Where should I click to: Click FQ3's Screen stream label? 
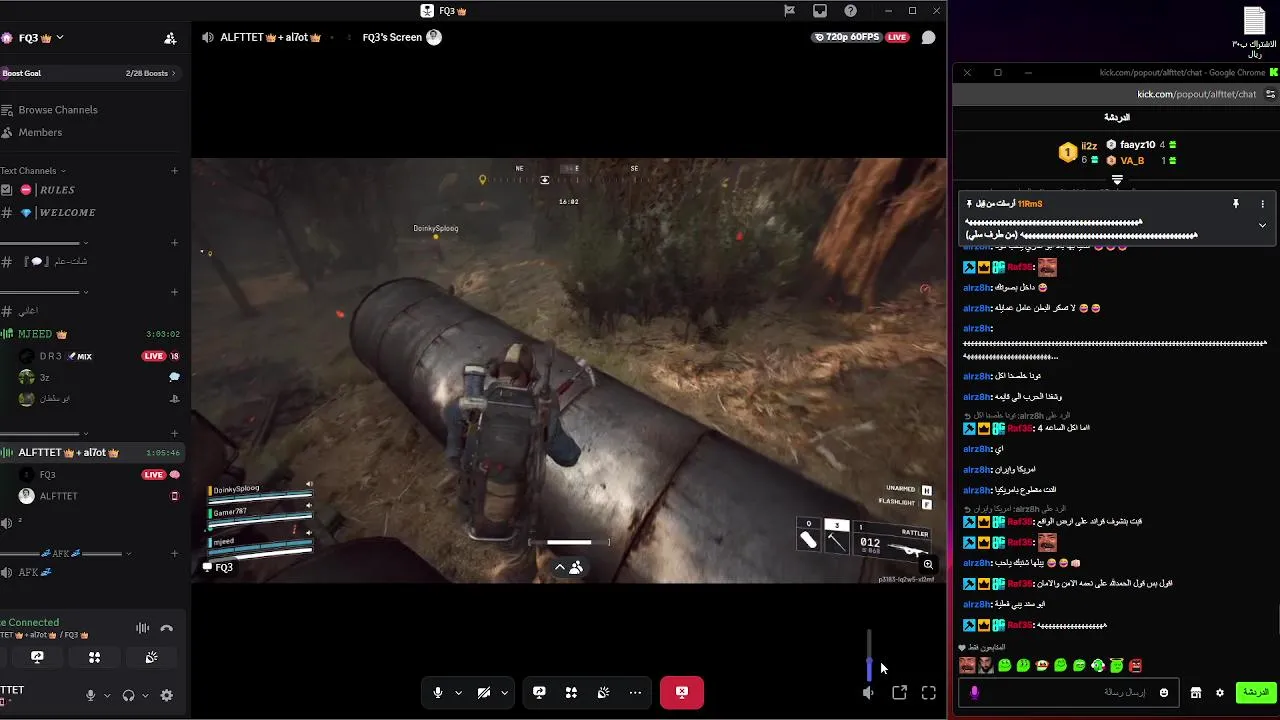392,37
